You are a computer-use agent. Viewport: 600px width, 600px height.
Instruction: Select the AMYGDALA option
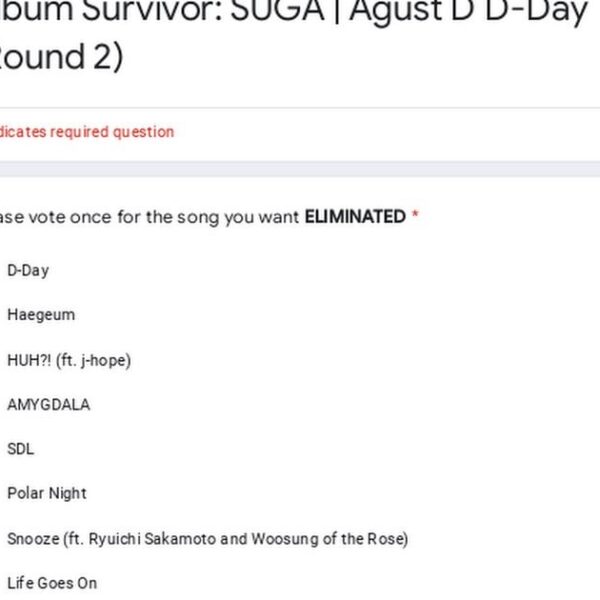[x=49, y=405]
